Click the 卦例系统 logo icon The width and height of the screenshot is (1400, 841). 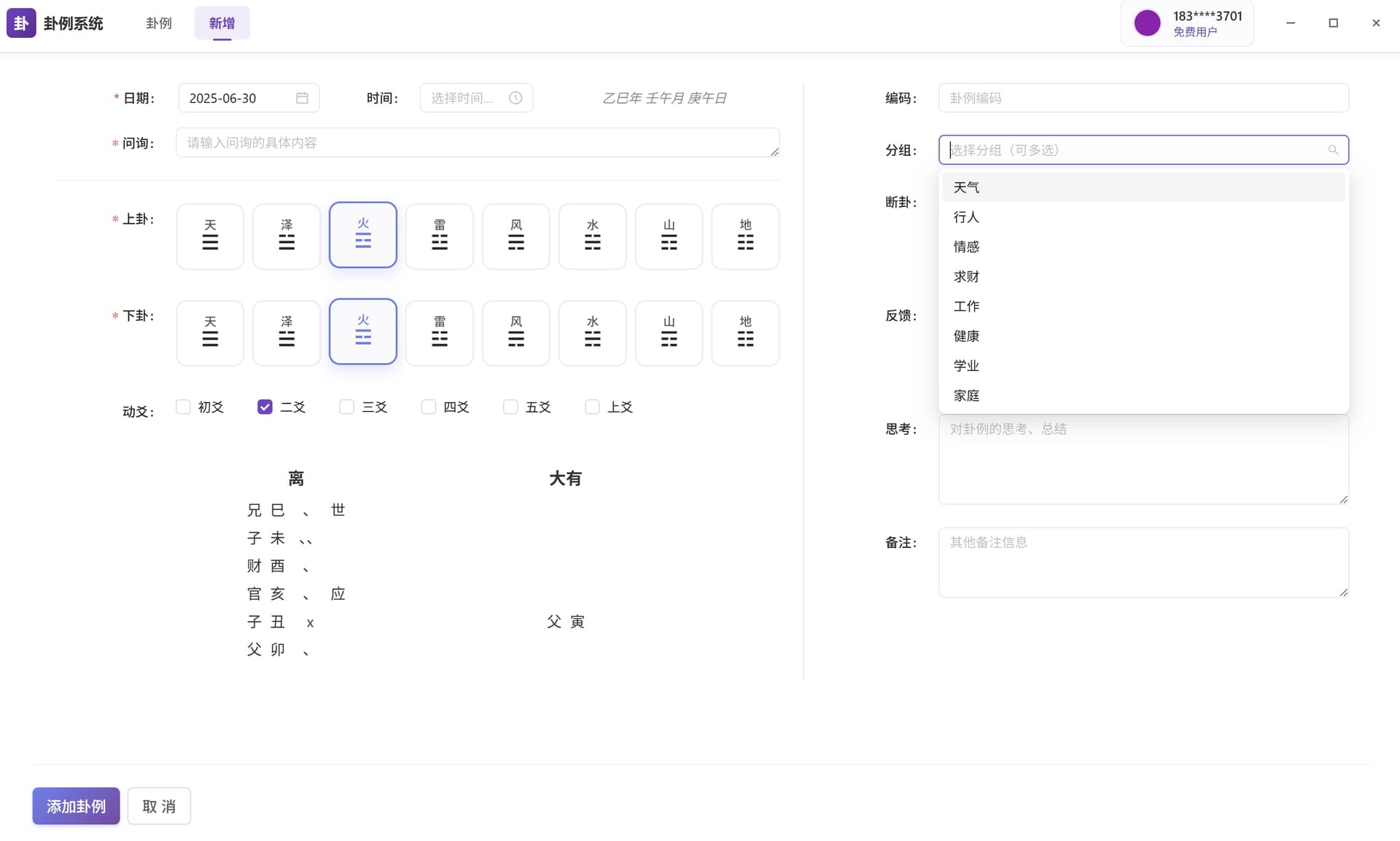(x=21, y=23)
